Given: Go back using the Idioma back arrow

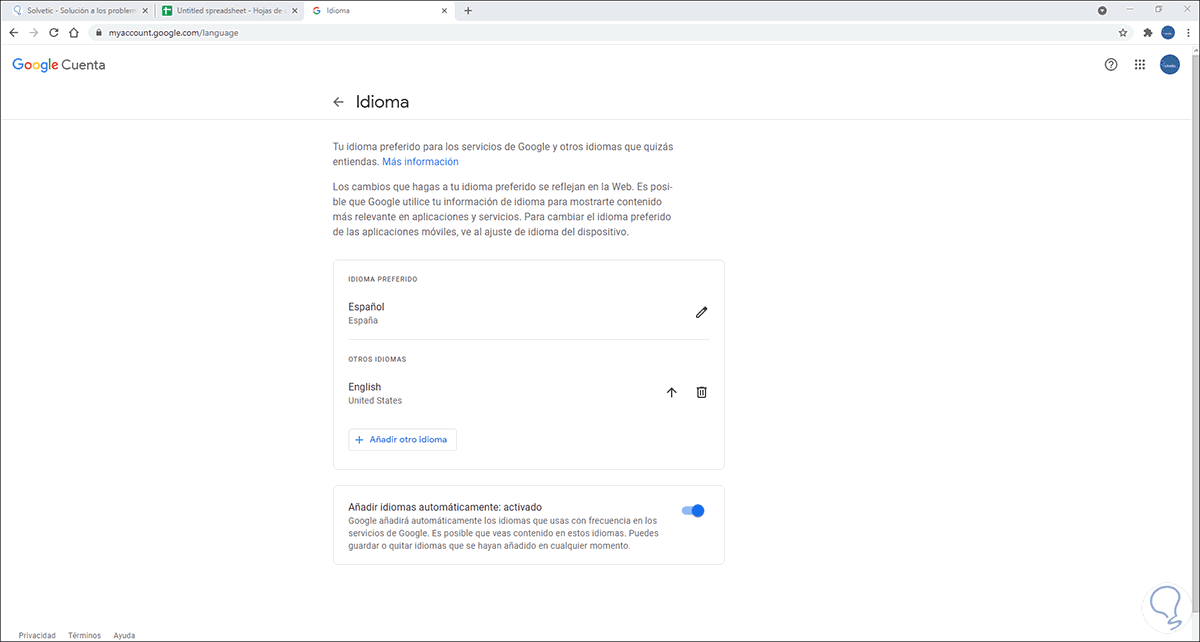Looking at the screenshot, I should 340,101.
